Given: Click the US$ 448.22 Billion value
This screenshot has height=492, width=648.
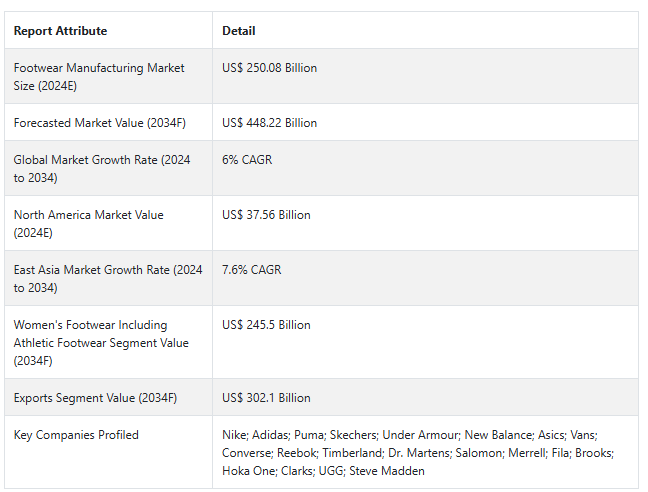Looking at the screenshot, I should tap(269, 123).
